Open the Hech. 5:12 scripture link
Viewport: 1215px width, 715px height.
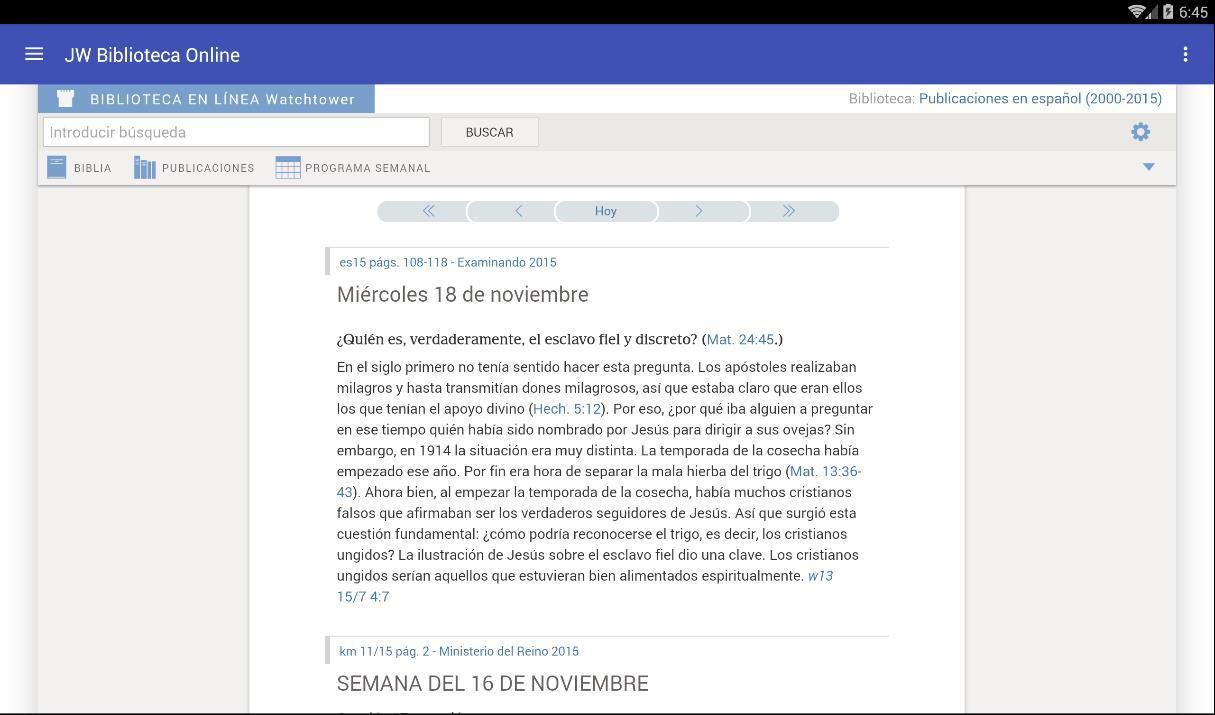(567, 408)
